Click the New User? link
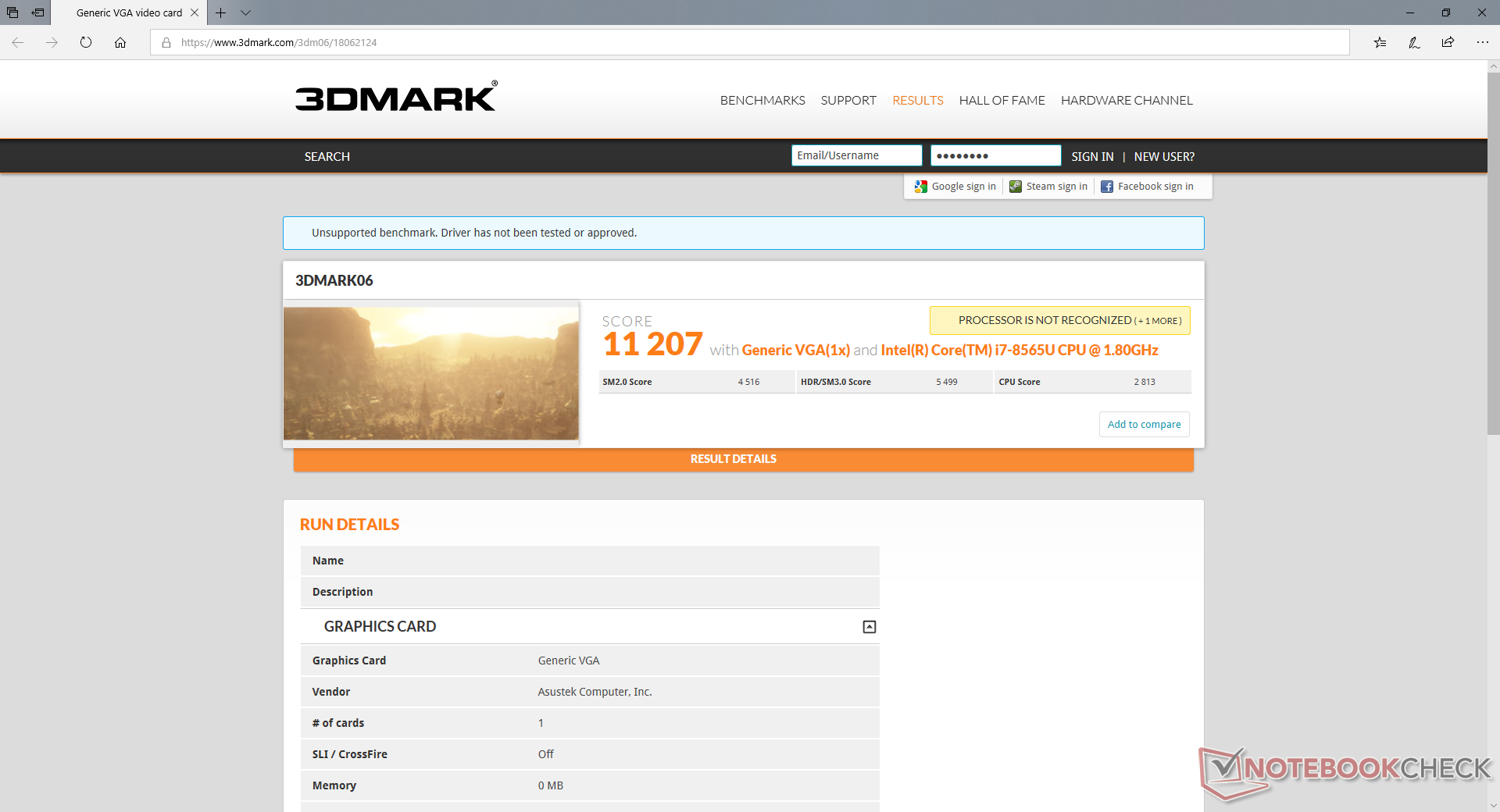The width and height of the screenshot is (1500, 812). click(1164, 156)
